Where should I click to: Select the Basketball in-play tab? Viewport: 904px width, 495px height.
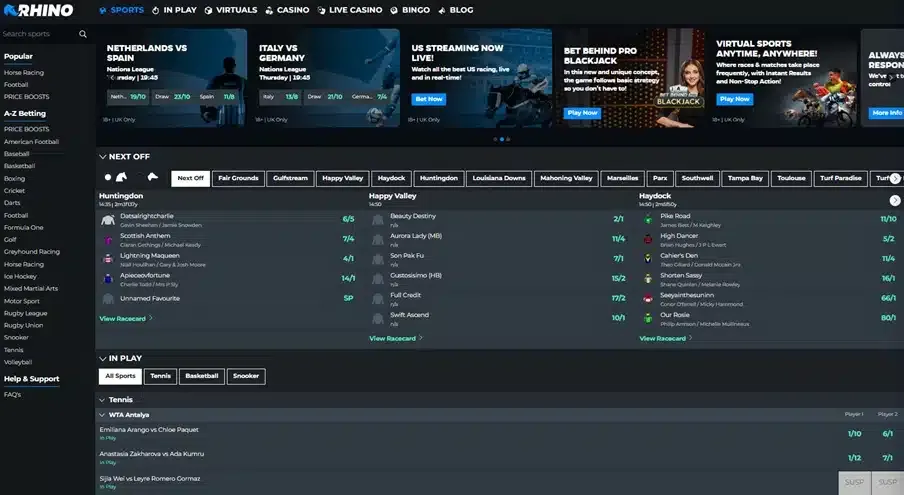(202, 376)
